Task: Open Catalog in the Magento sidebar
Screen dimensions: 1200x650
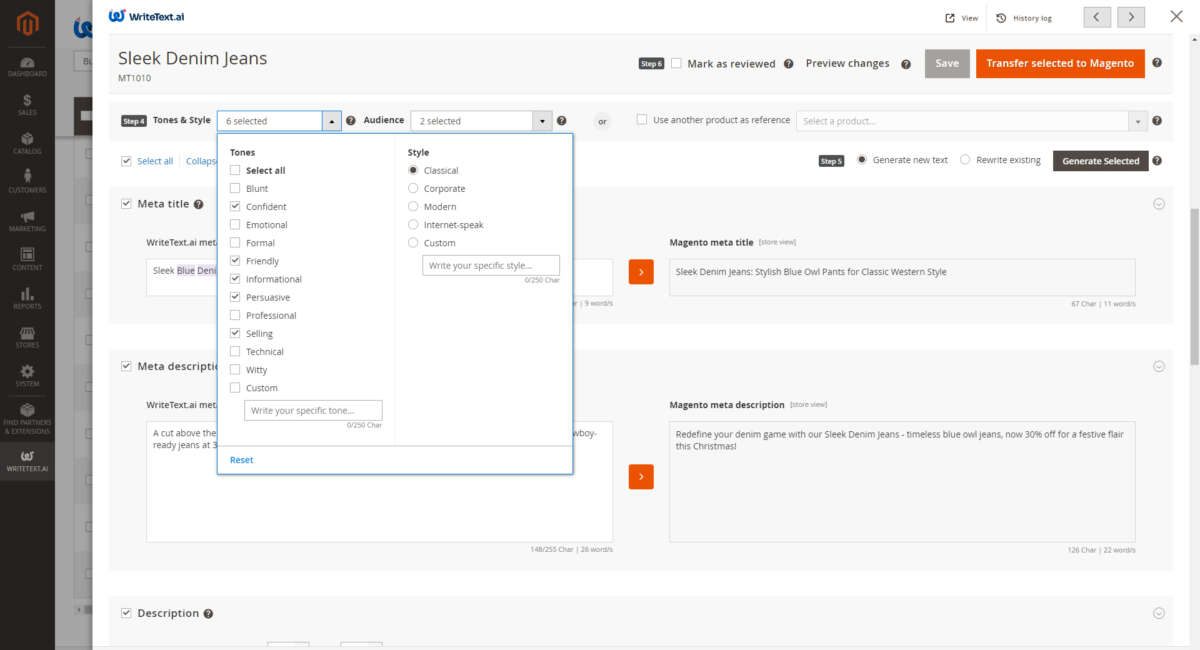Action: coord(27,143)
